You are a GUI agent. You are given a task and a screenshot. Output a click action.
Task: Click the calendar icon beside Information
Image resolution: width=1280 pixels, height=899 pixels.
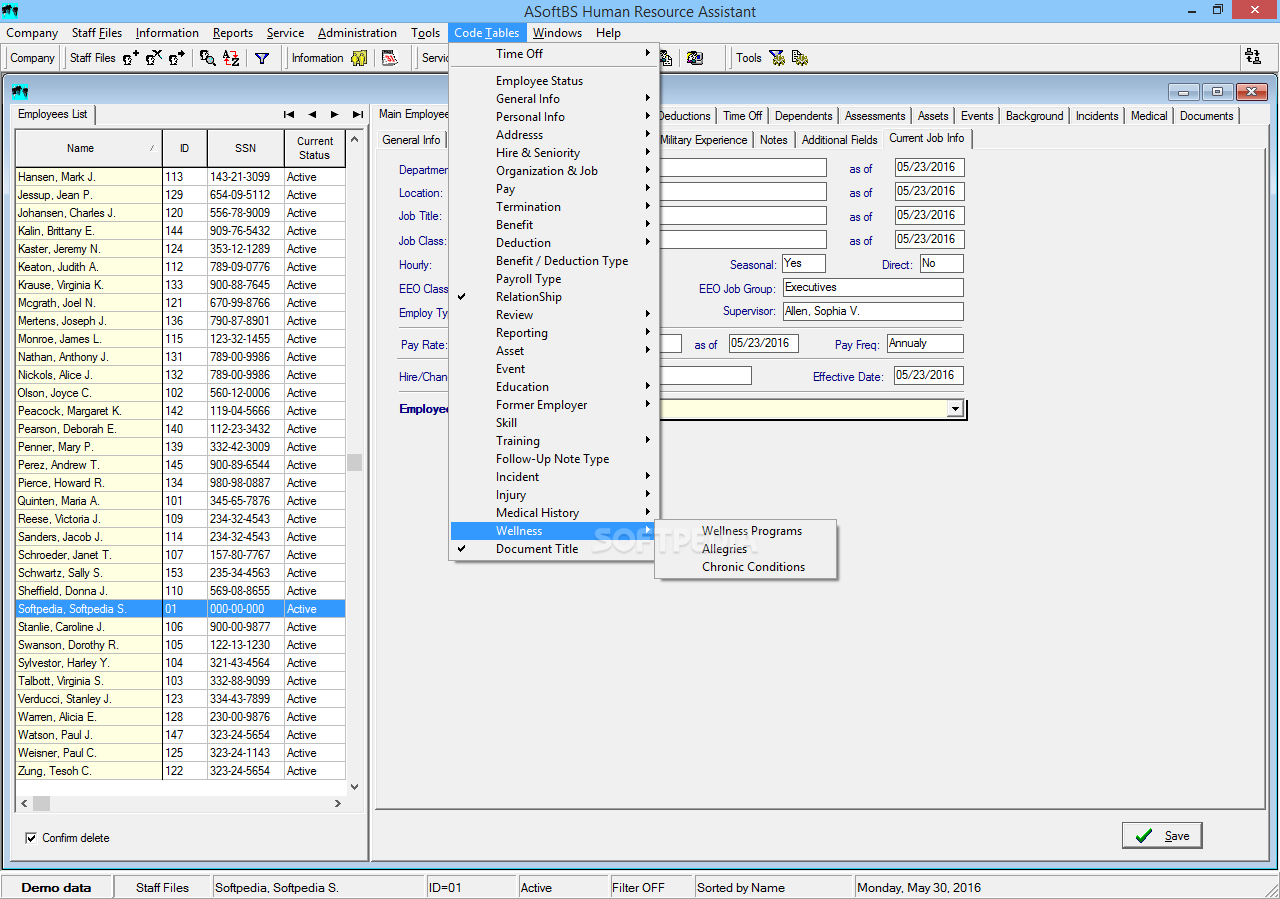pyautogui.click(x=390, y=58)
